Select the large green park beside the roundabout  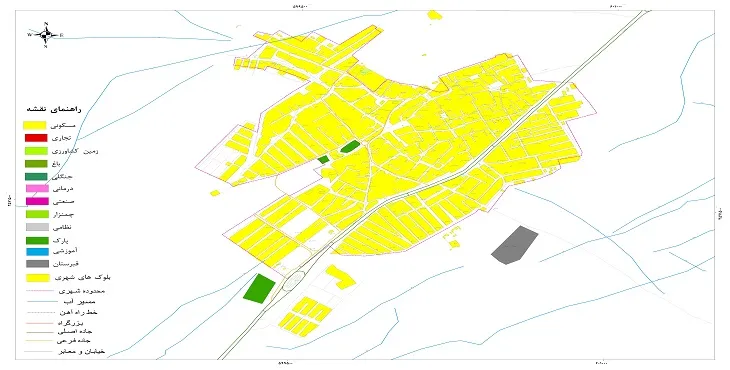point(259,289)
